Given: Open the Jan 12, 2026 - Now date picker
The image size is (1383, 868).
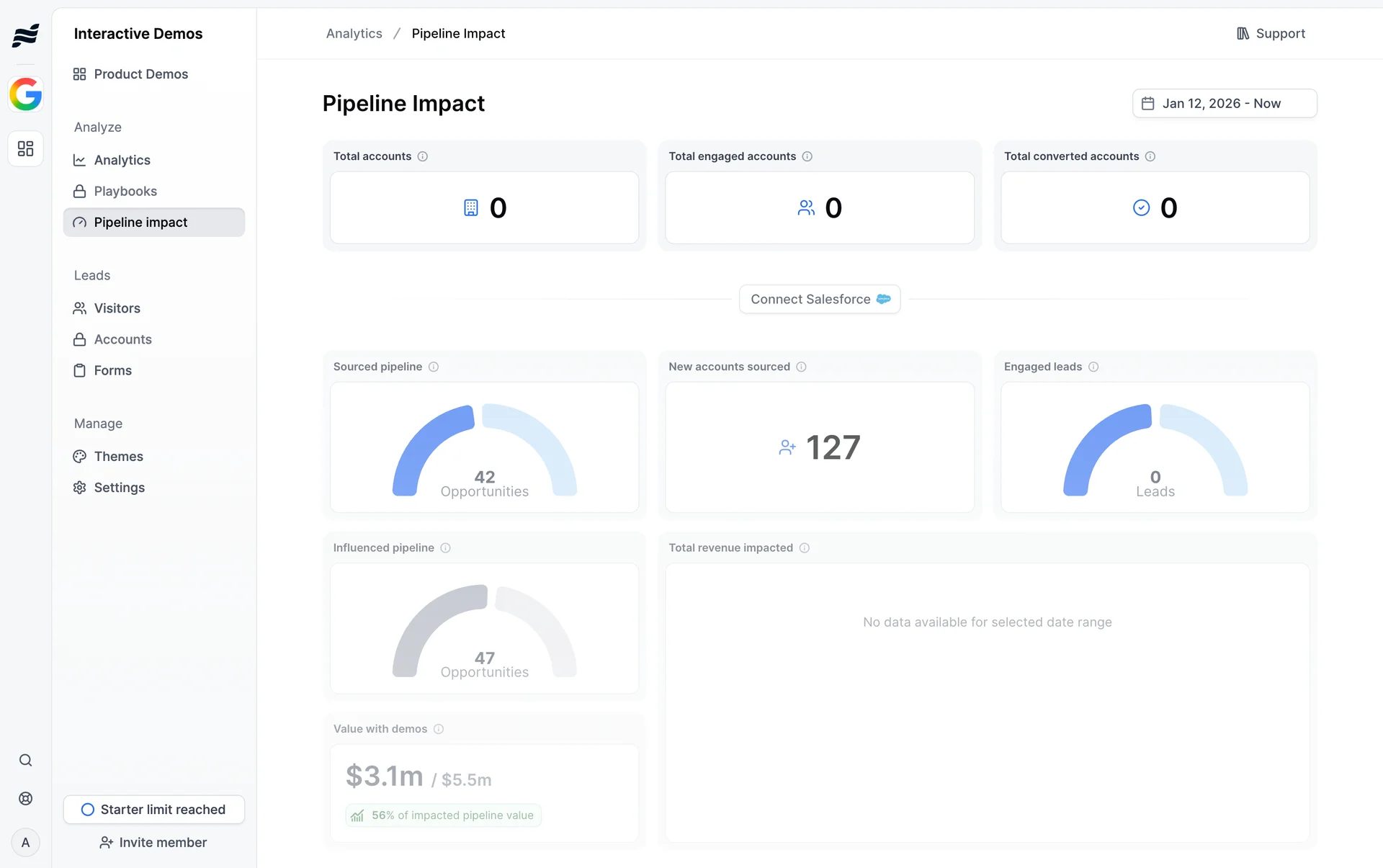Looking at the screenshot, I should 1224,103.
